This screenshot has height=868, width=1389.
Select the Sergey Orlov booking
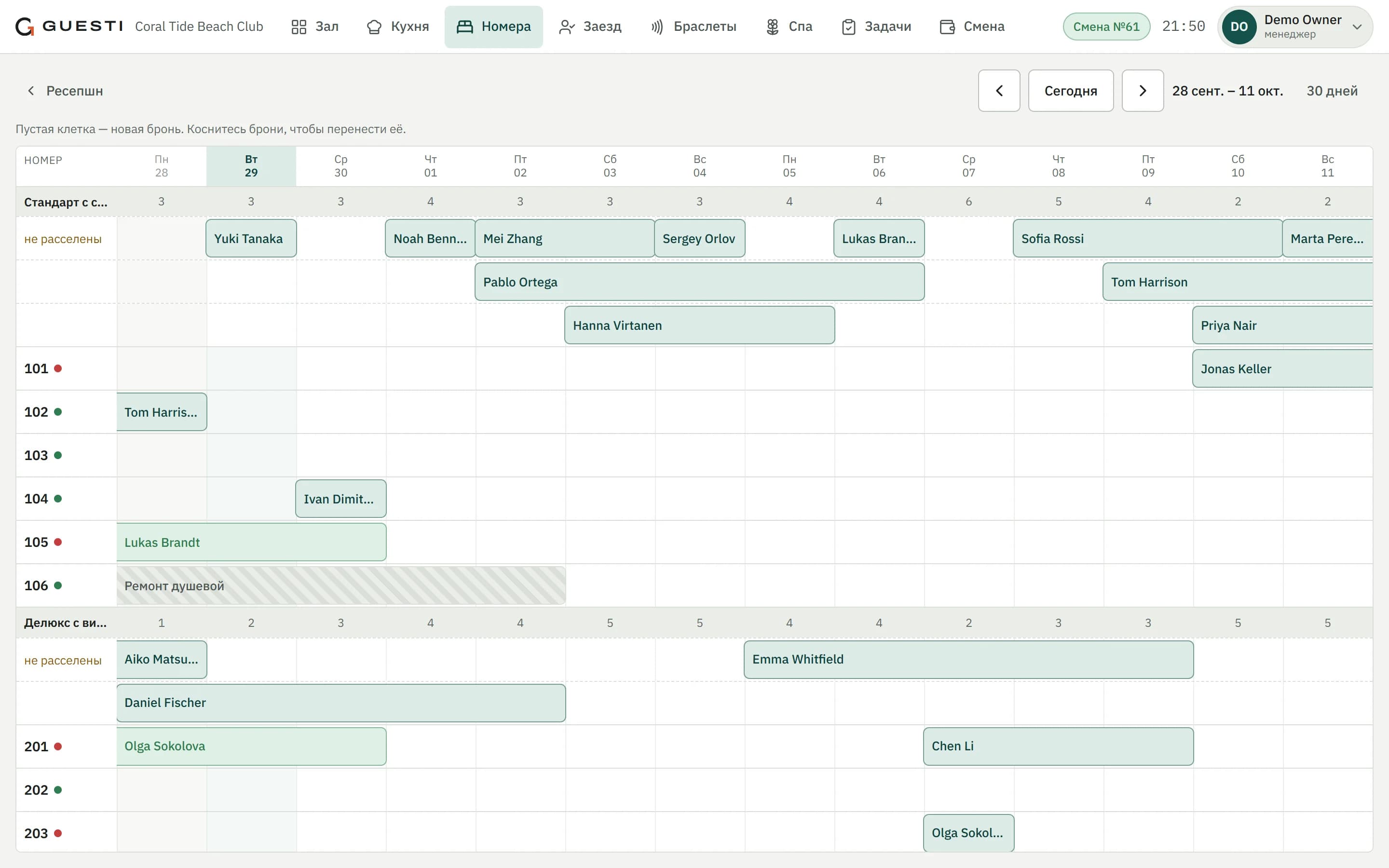(x=700, y=238)
